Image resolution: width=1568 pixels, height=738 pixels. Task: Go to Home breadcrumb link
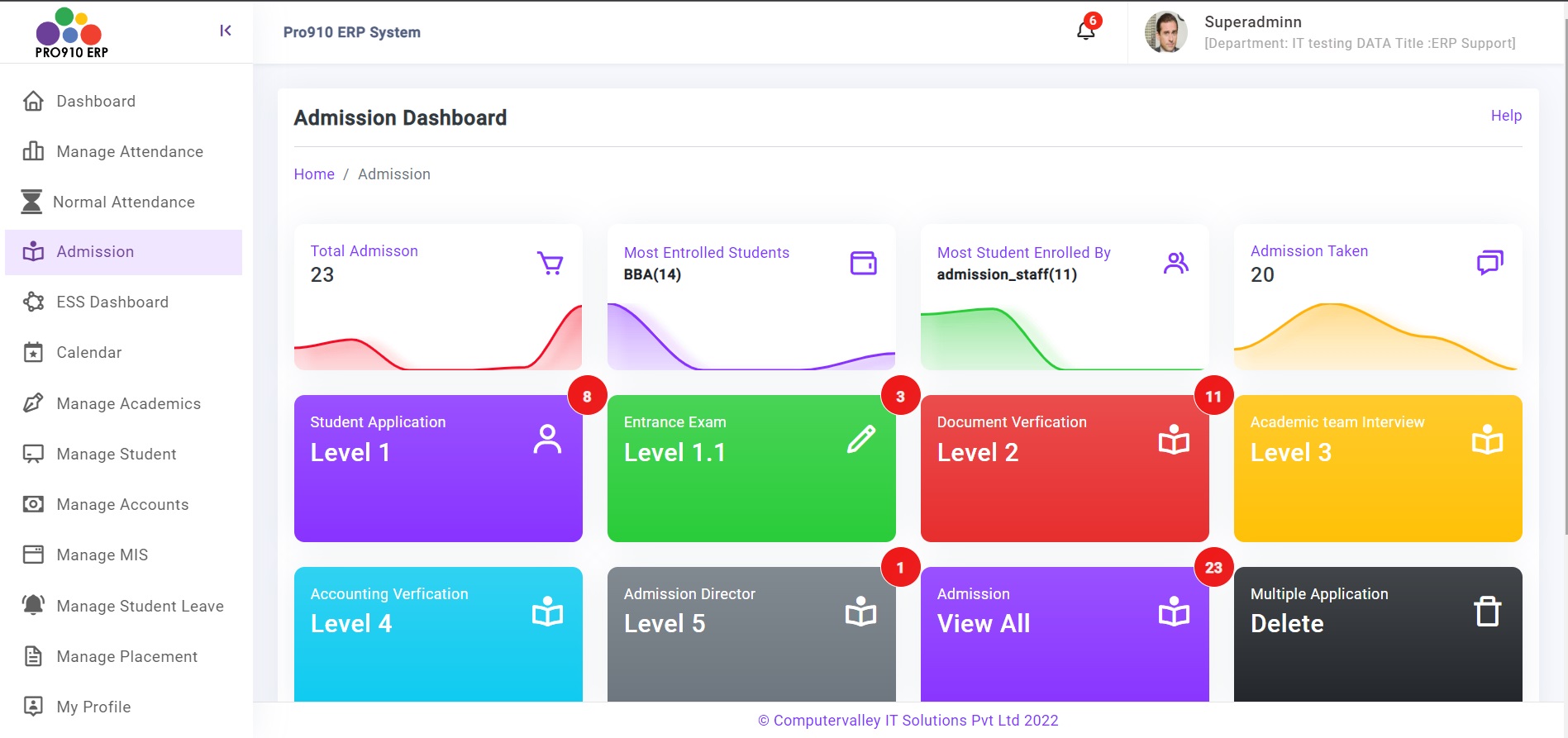click(x=314, y=174)
